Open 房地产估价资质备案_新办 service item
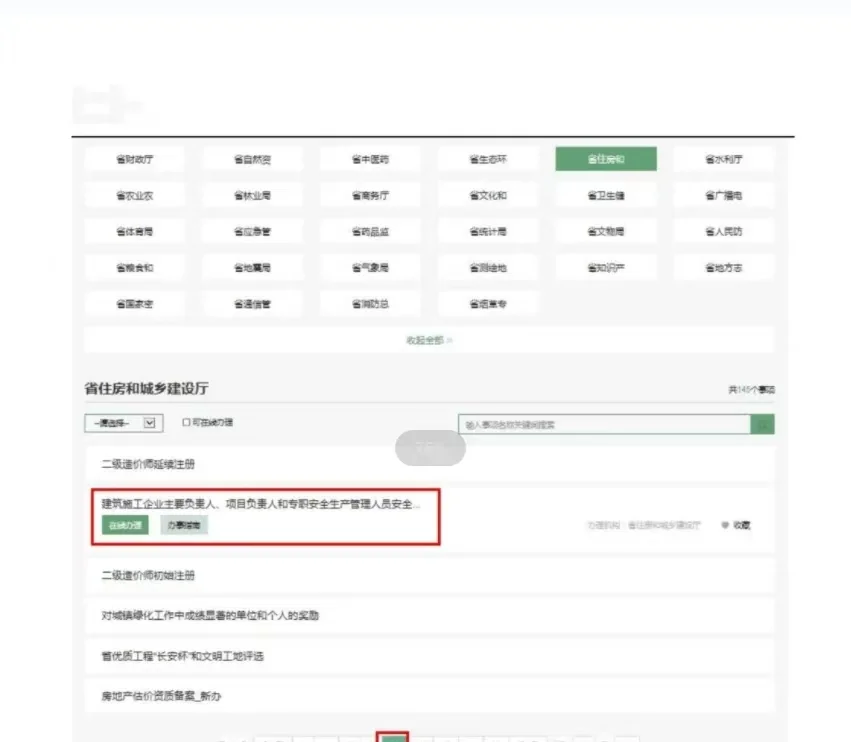The height and width of the screenshot is (742, 851). click(x=161, y=696)
